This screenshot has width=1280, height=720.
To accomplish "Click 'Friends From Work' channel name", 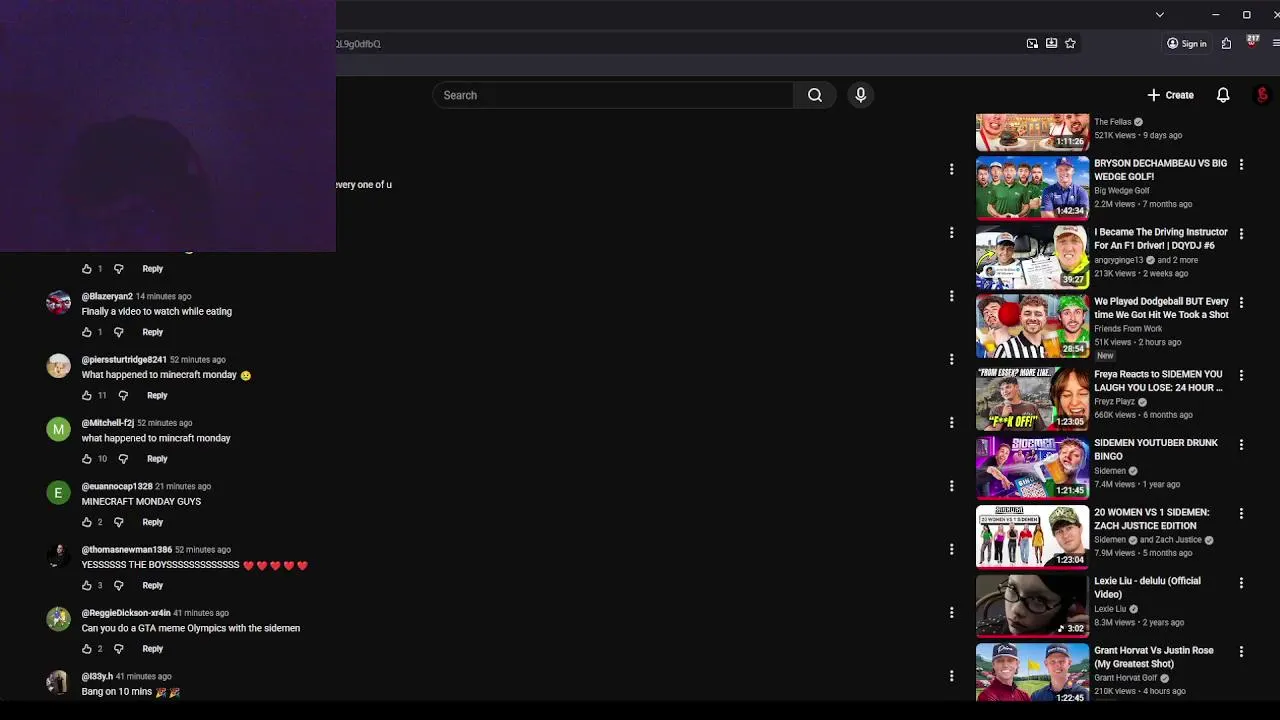I will 1128,329.
